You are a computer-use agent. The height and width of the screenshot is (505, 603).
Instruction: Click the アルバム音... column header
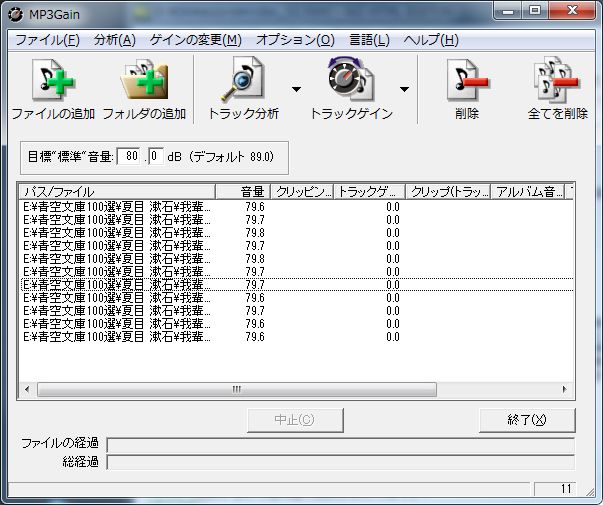(528, 192)
